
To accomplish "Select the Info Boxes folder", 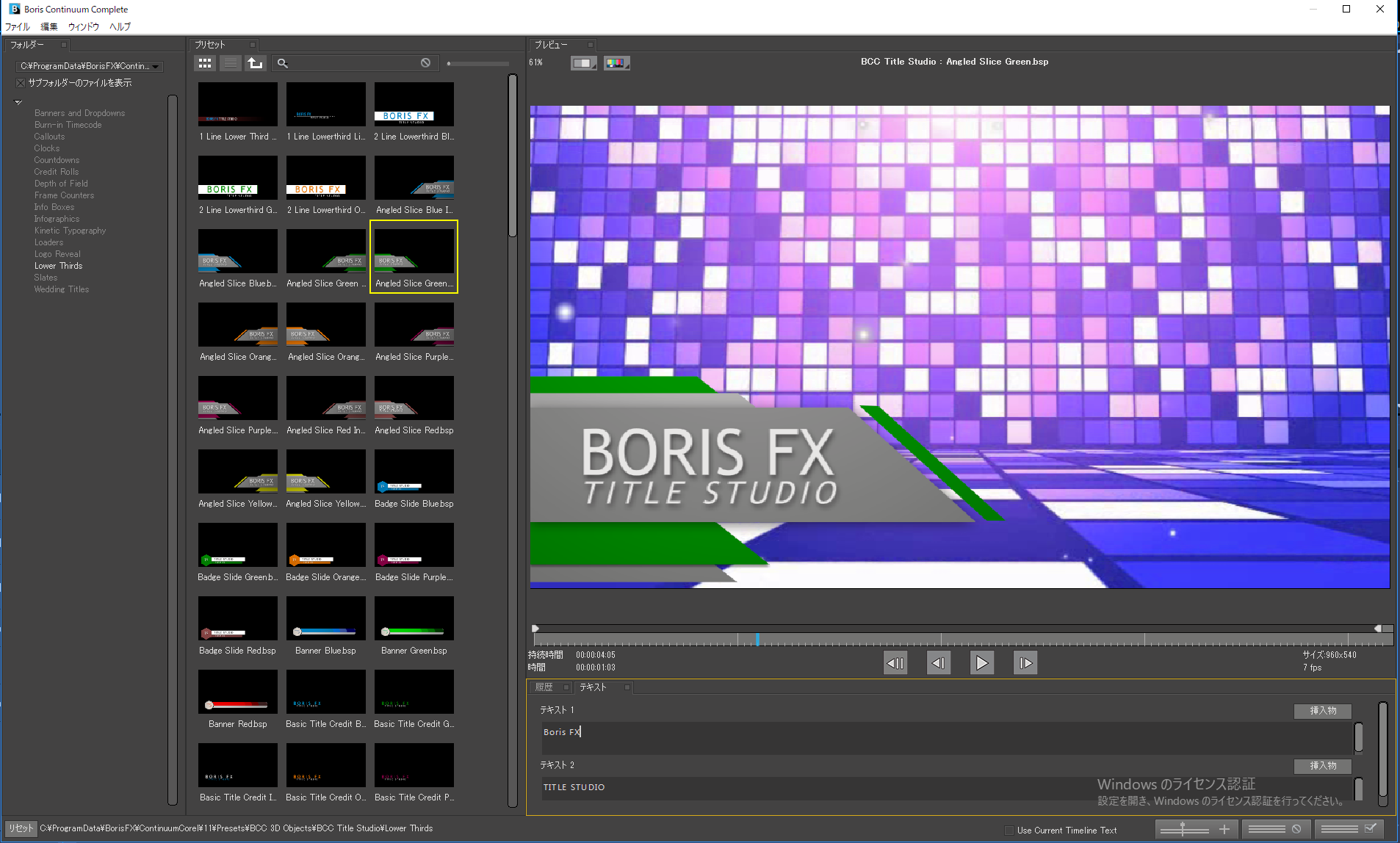I will point(54,207).
